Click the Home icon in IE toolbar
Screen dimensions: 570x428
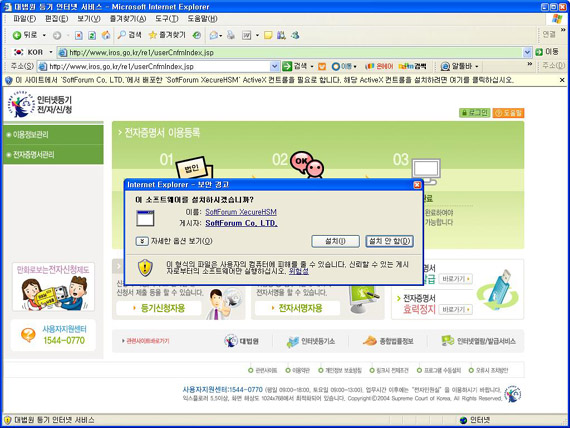pos(106,35)
